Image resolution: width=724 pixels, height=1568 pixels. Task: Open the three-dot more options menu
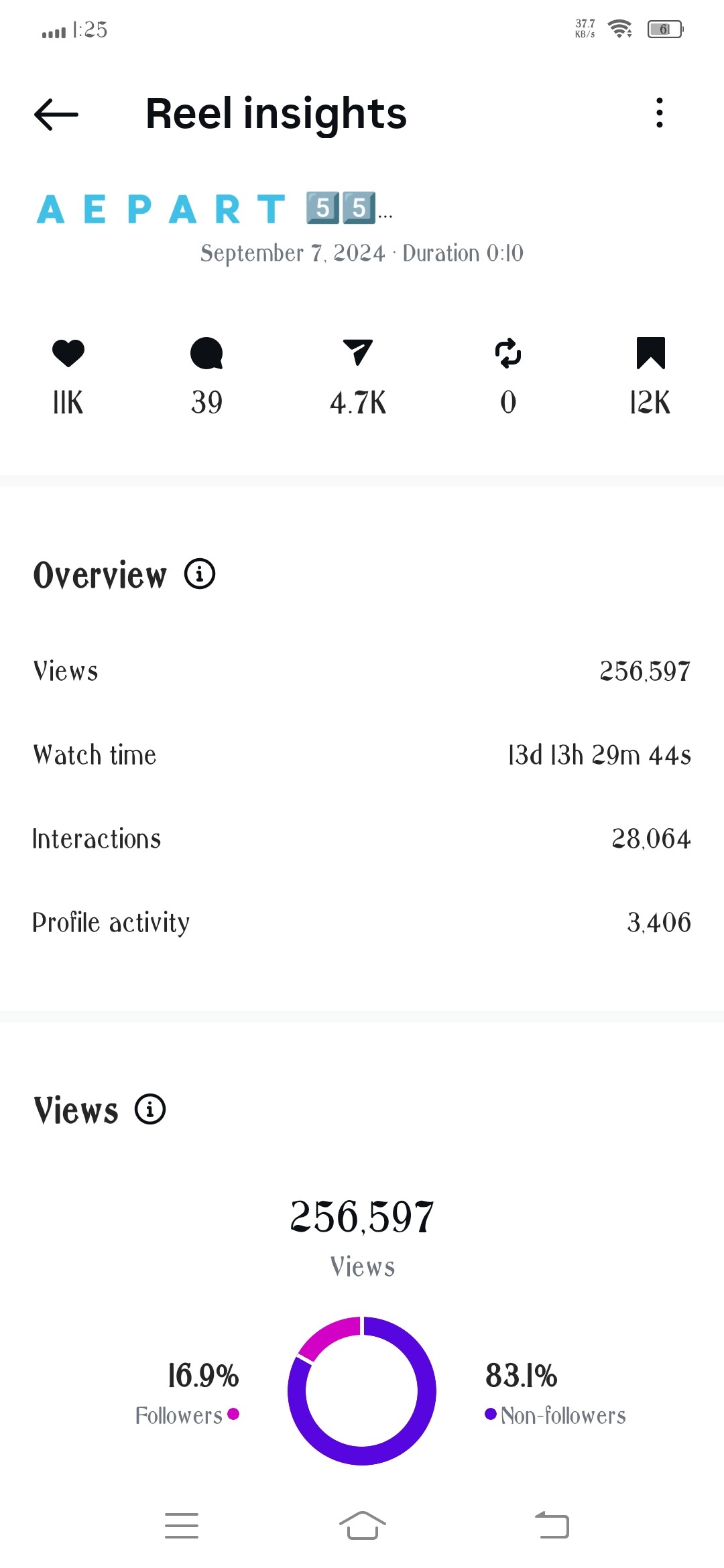pos(660,113)
